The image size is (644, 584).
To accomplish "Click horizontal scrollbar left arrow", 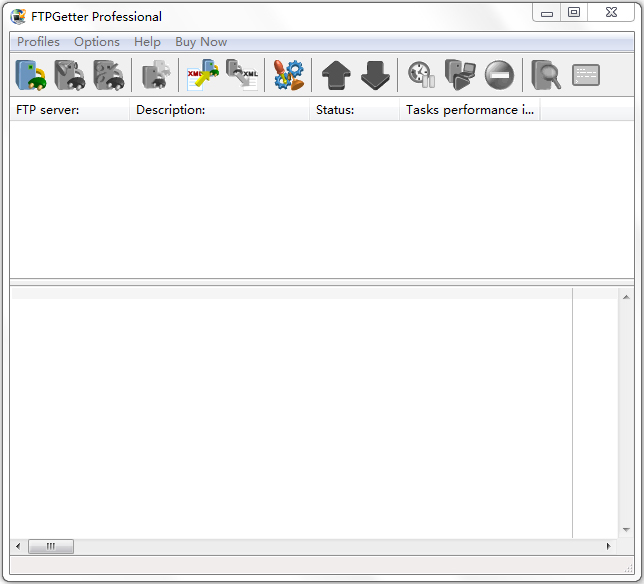I will tap(18, 546).
